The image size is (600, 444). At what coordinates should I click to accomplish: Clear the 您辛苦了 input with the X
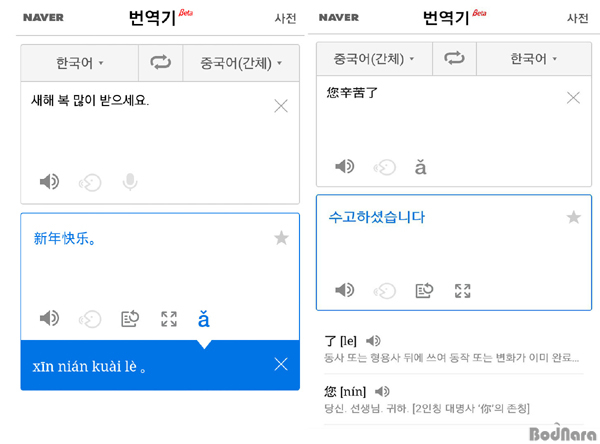[x=573, y=98]
